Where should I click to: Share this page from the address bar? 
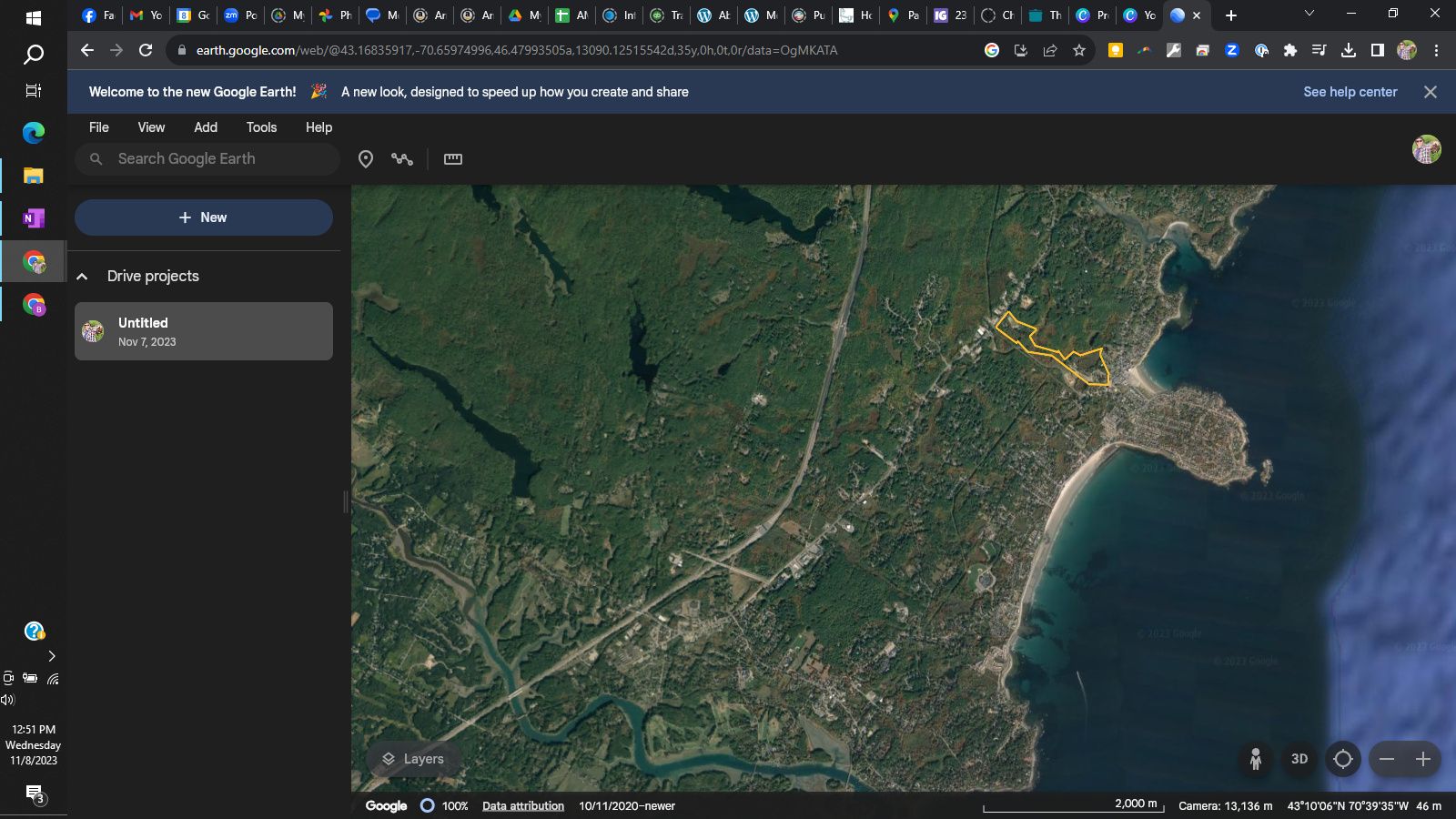(1050, 50)
